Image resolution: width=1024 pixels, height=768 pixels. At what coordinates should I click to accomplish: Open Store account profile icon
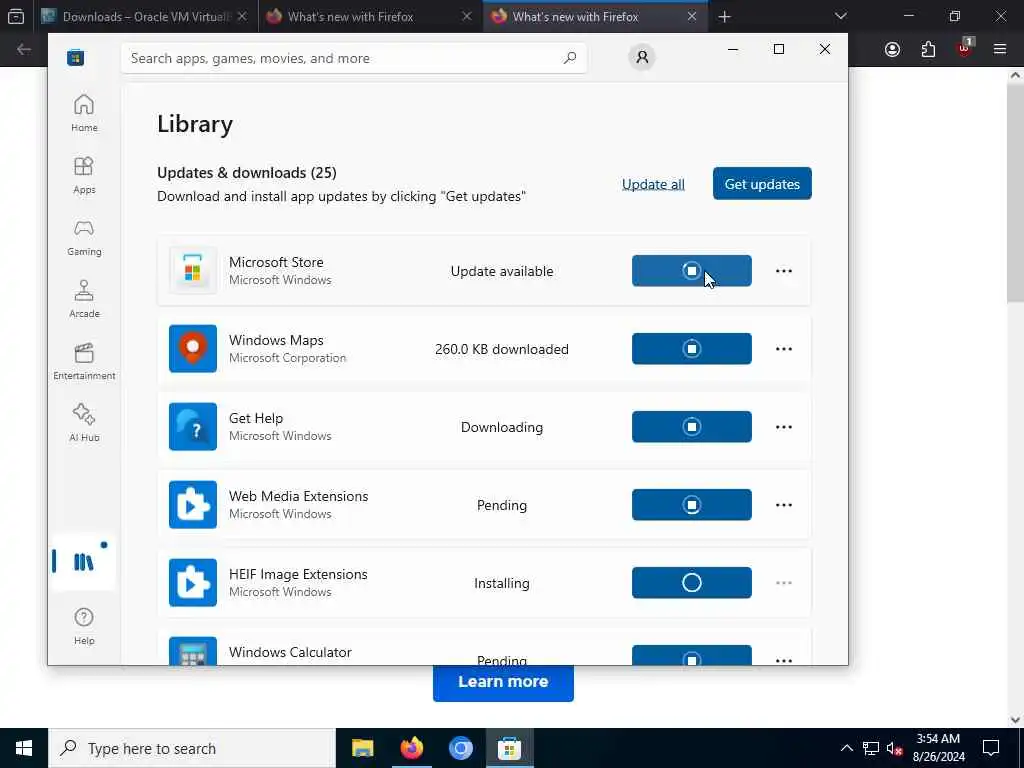point(642,57)
